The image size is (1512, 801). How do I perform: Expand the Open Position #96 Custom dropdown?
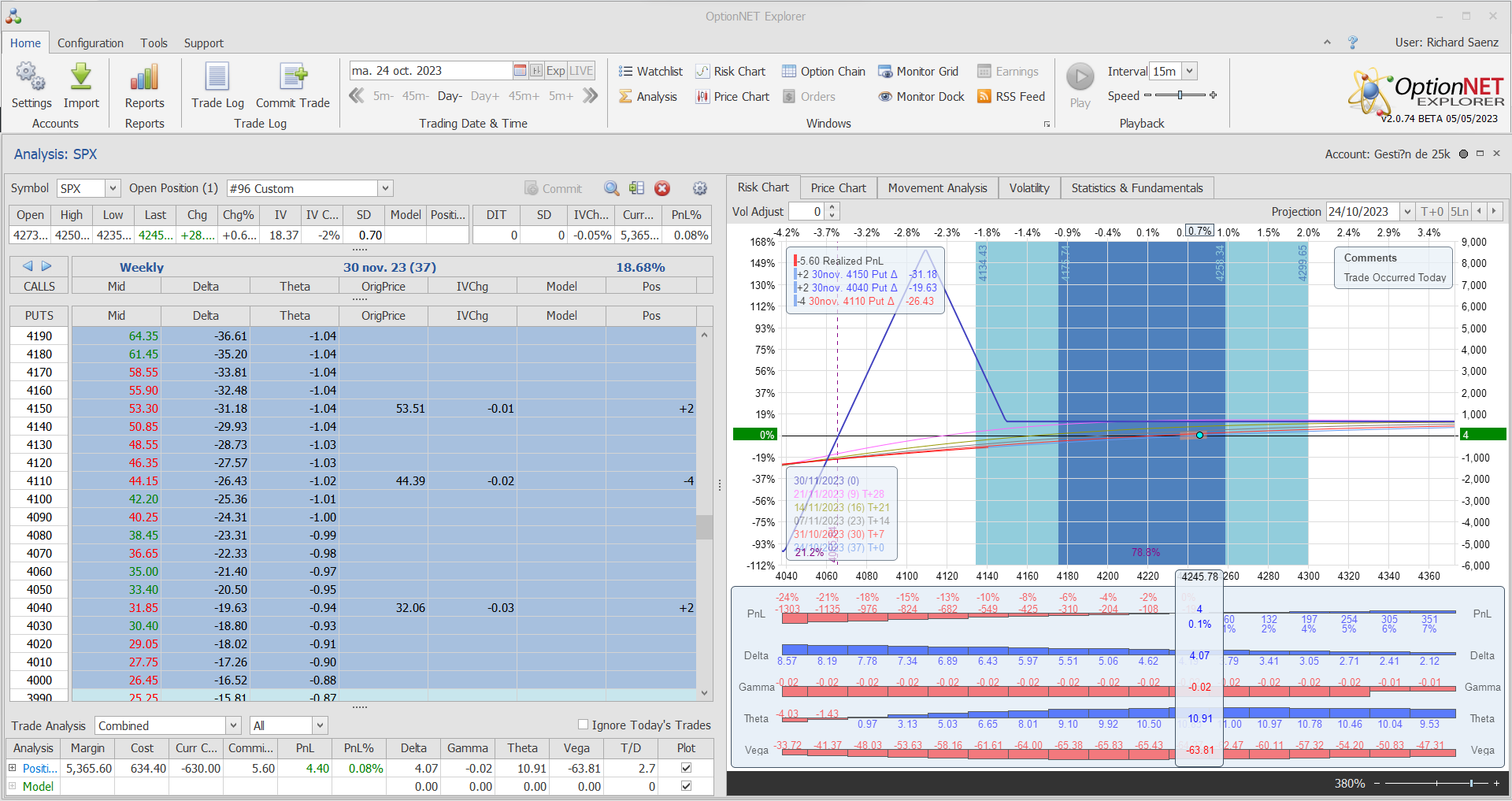(x=385, y=188)
